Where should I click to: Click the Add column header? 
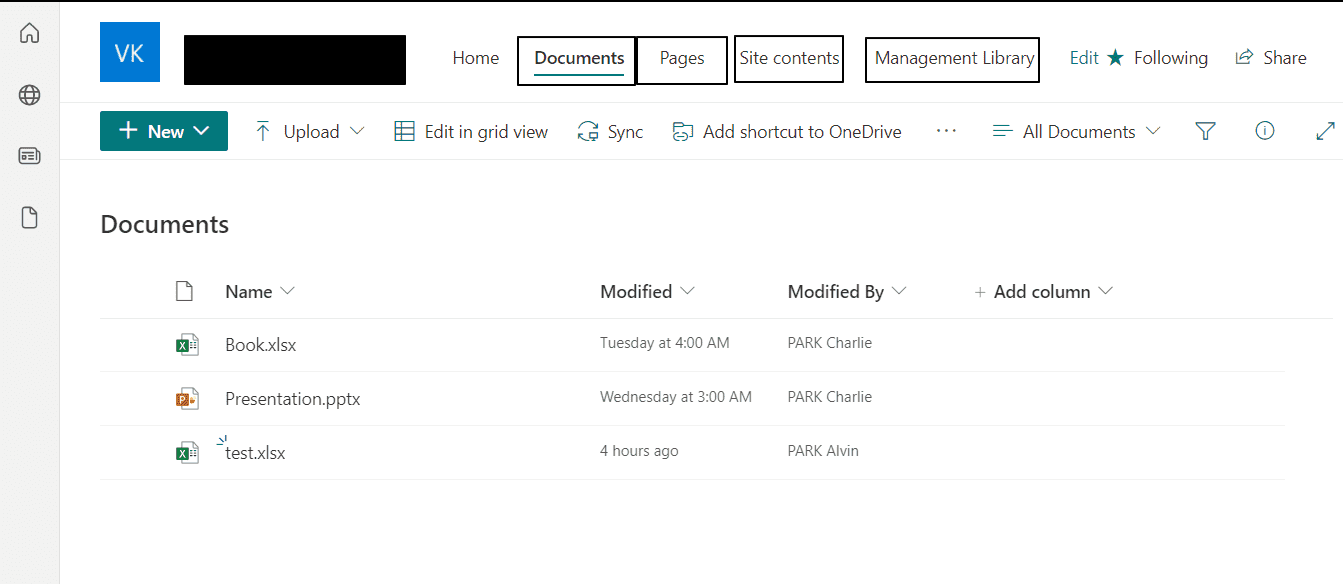coord(1043,292)
